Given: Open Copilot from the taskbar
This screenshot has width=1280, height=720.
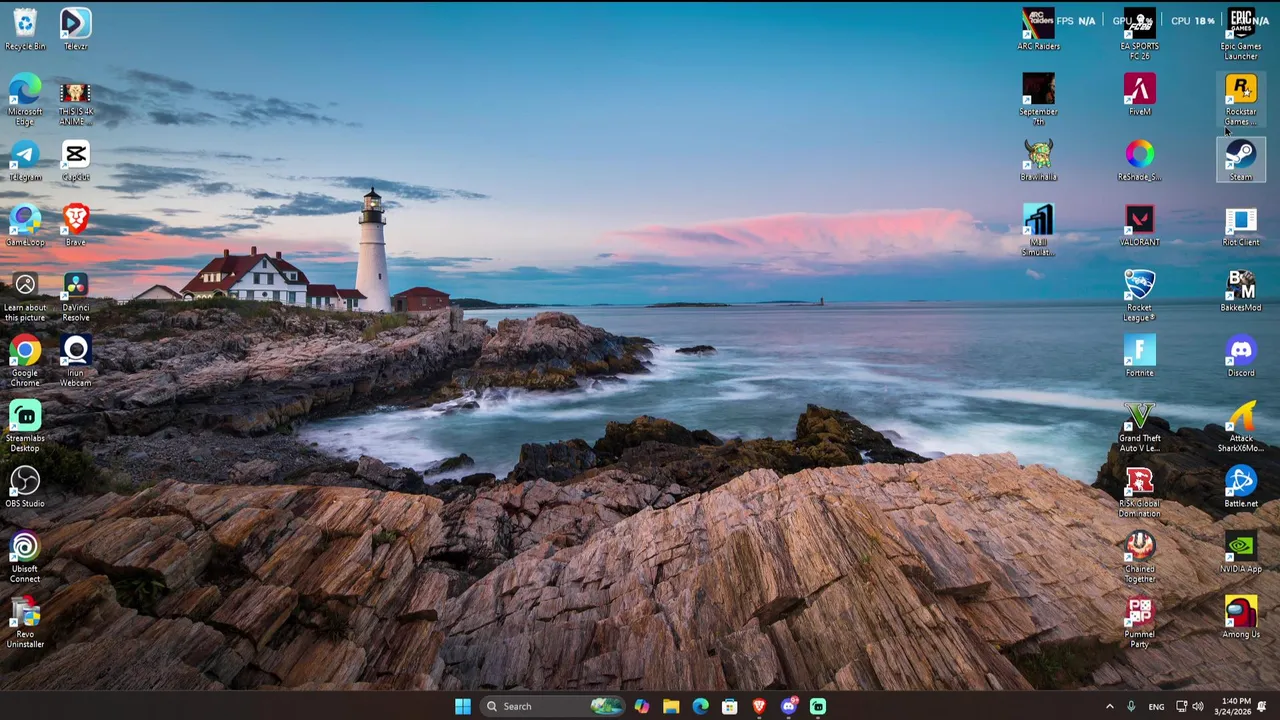Looking at the screenshot, I should tap(641, 706).
